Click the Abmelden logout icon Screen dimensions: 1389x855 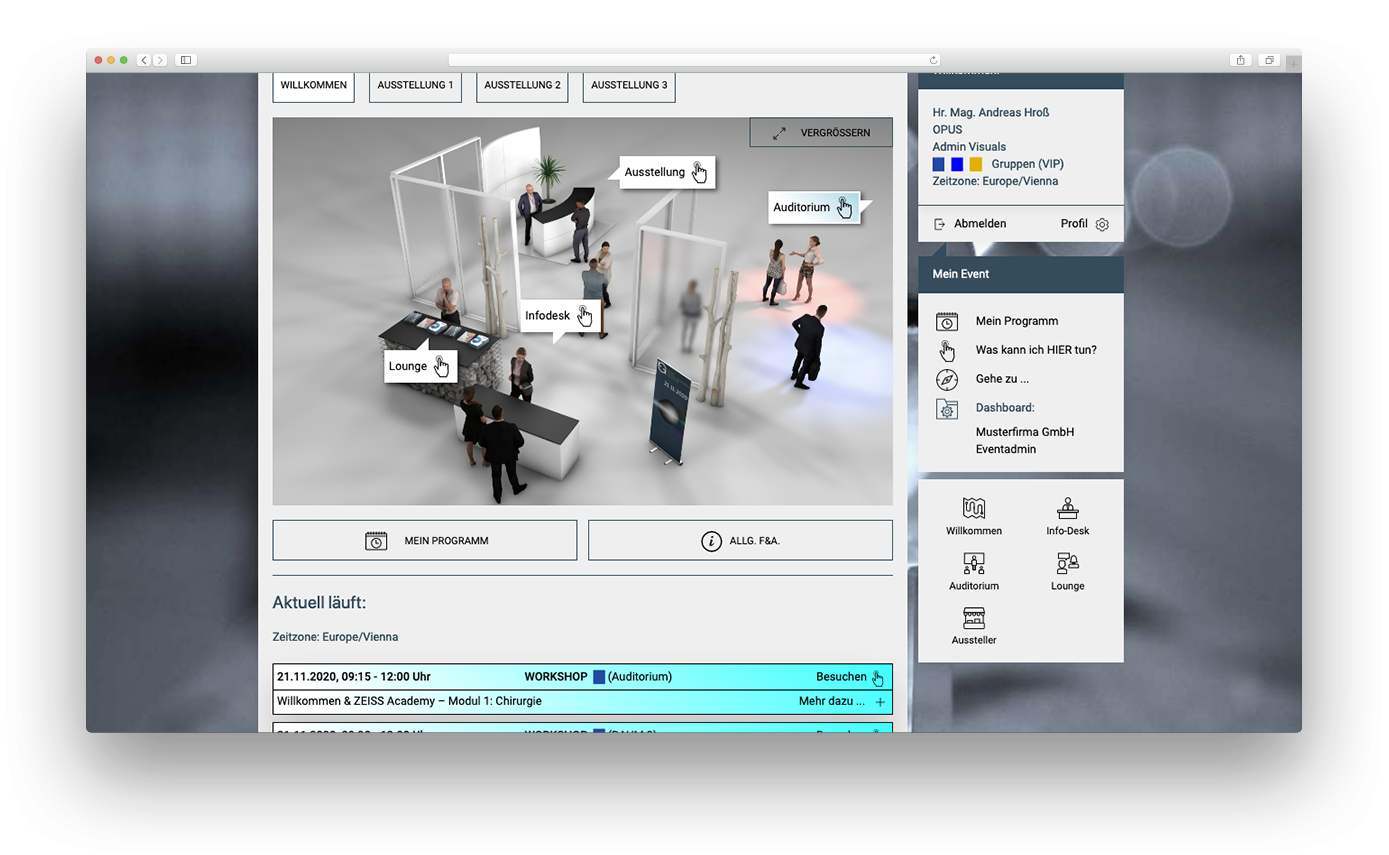point(939,224)
